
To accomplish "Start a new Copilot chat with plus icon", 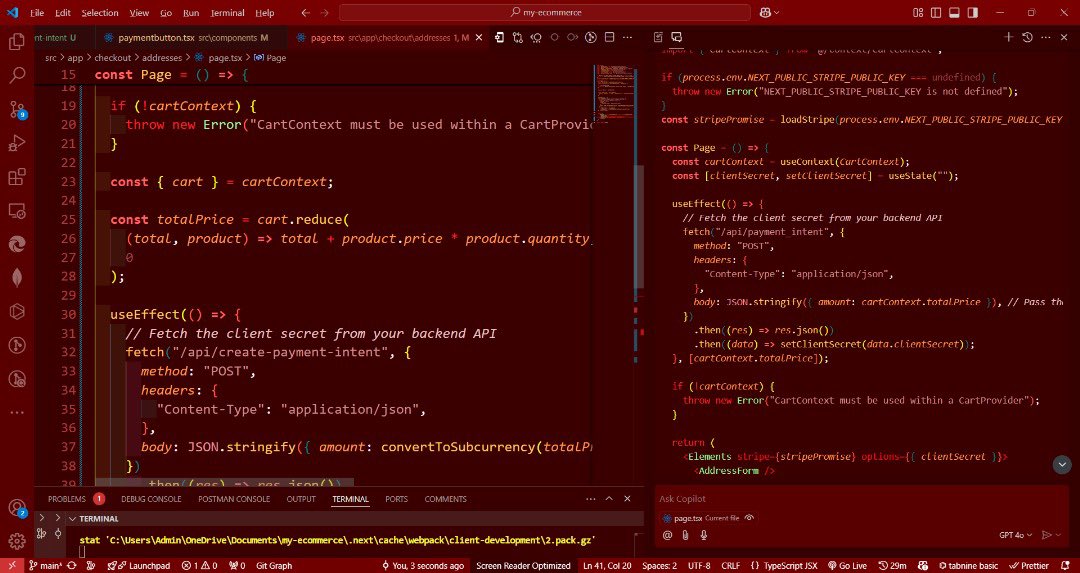I will pyautogui.click(x=1008, y=37).
